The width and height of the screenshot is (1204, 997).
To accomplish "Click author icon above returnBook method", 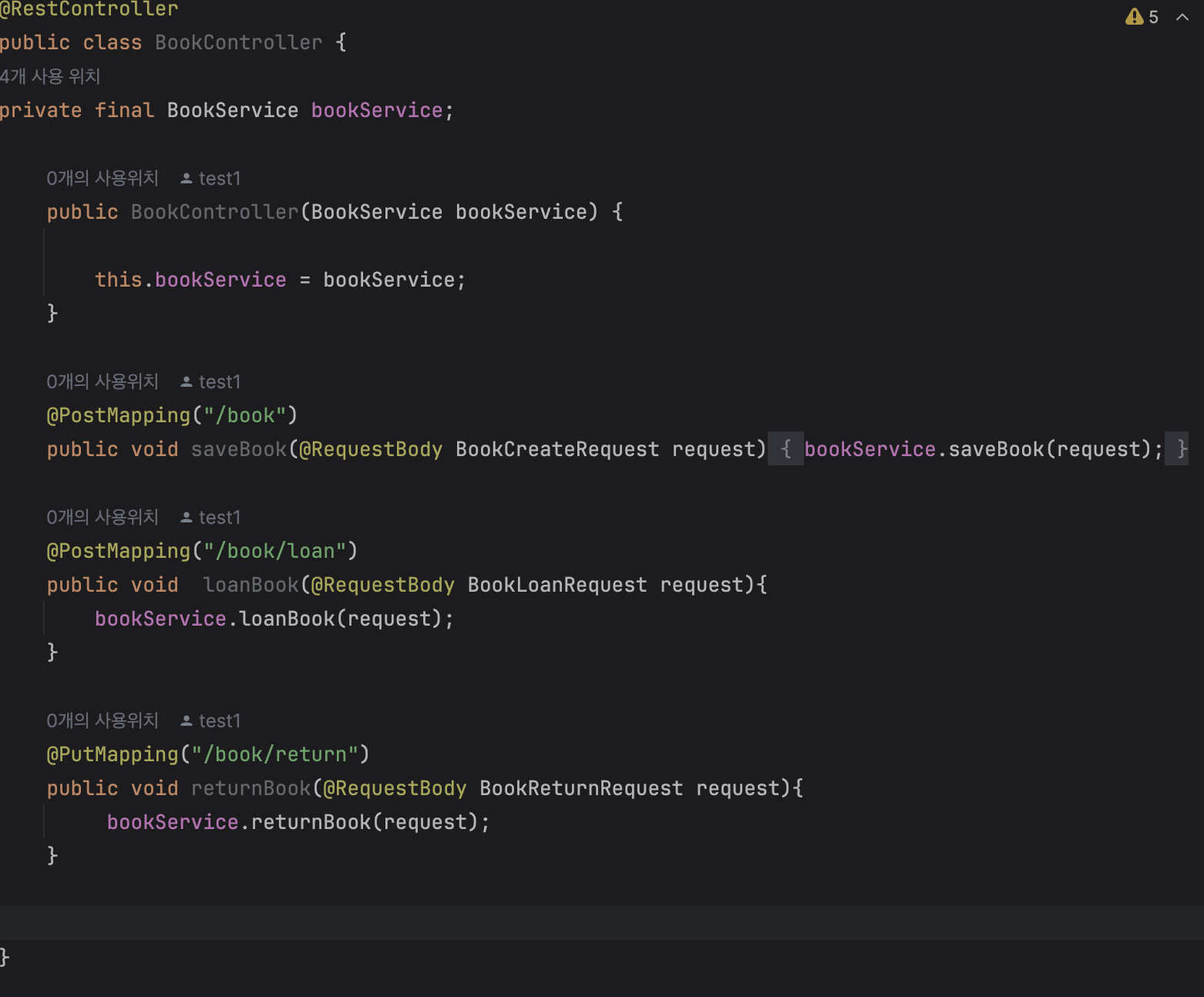I will [x=187, y=720].
